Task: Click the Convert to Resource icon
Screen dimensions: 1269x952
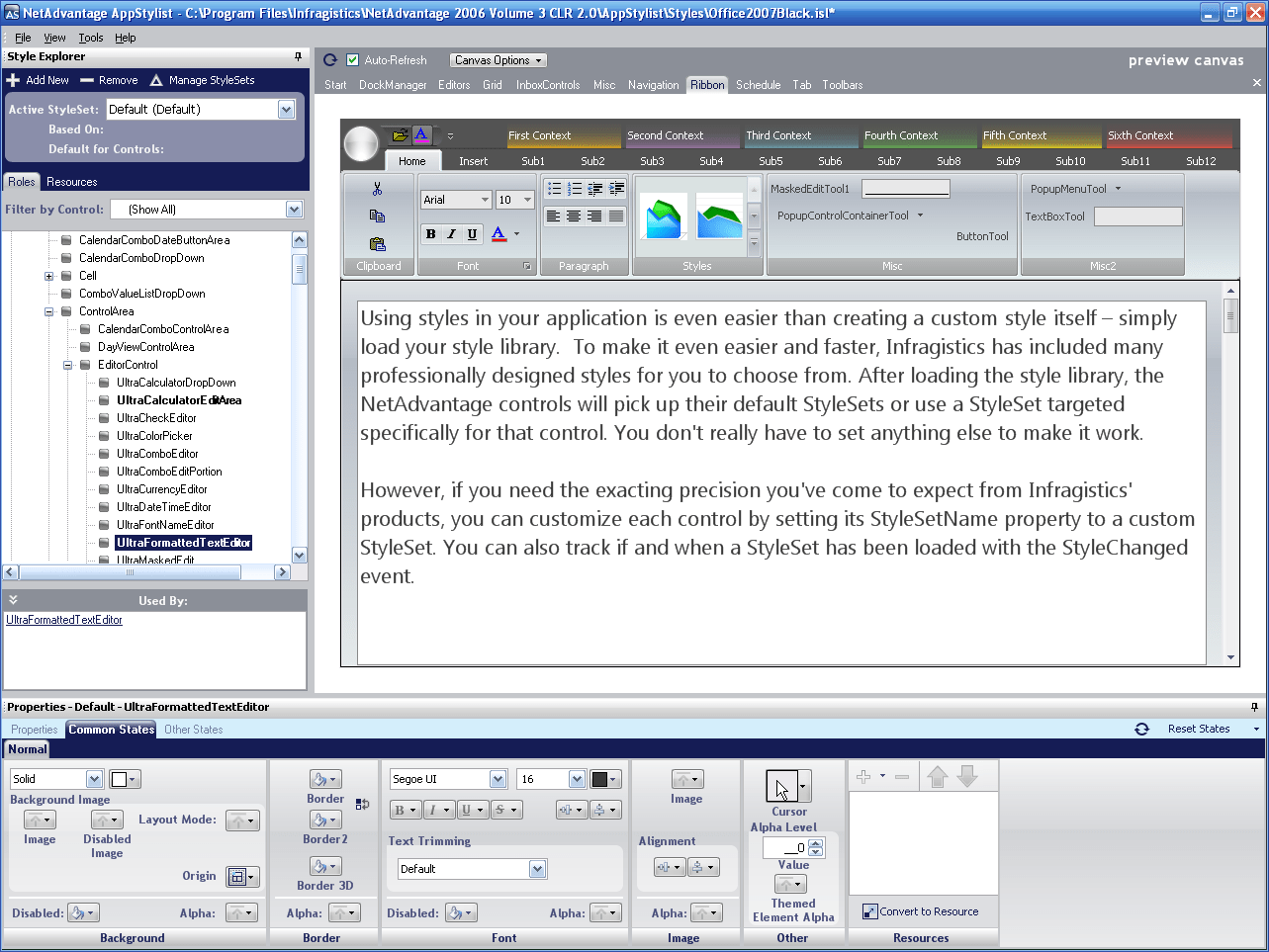Action: tap(869, 911)
